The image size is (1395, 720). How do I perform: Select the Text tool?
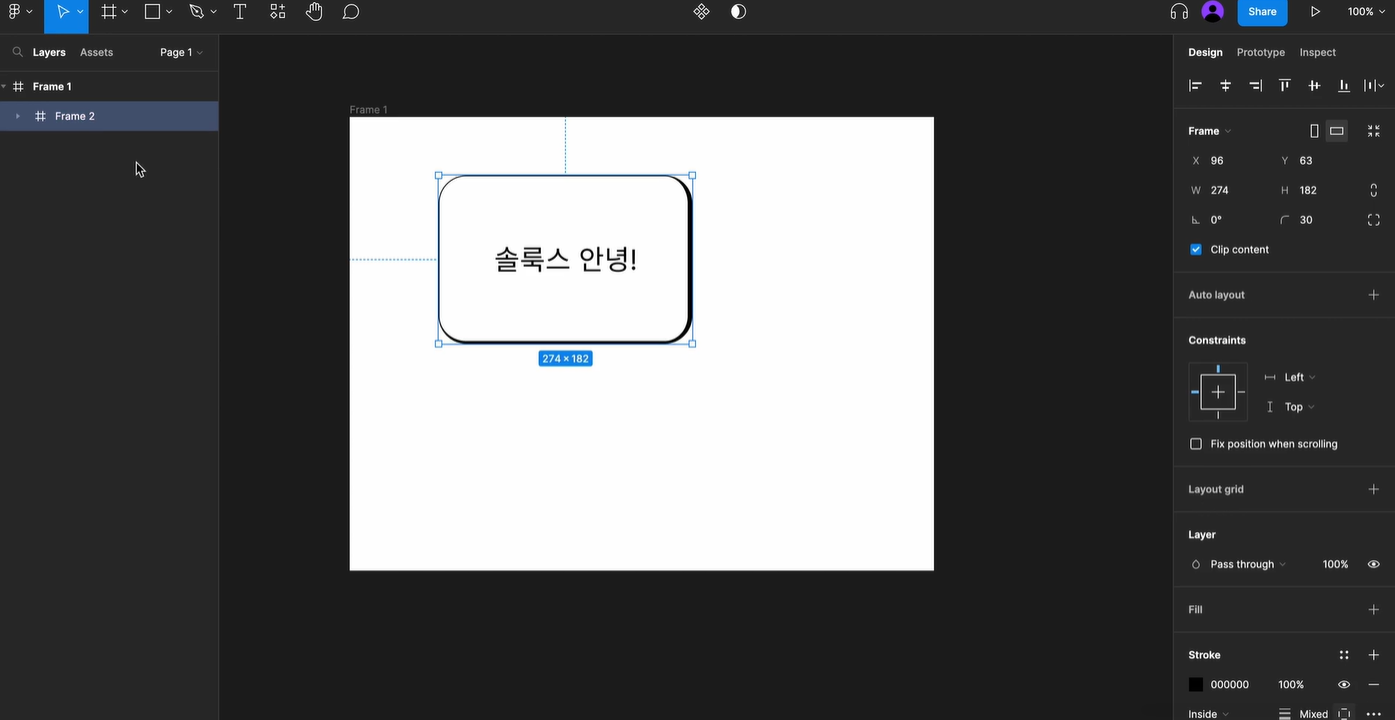coord(240,12)
